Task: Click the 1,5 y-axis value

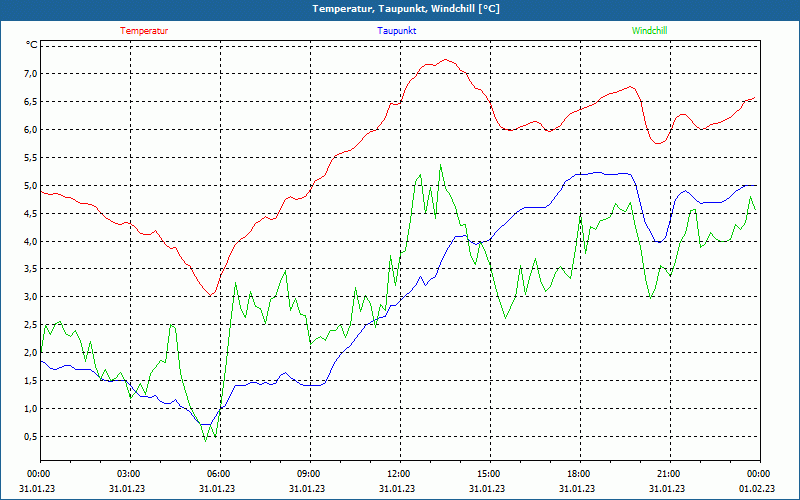Action: [31, 381]
